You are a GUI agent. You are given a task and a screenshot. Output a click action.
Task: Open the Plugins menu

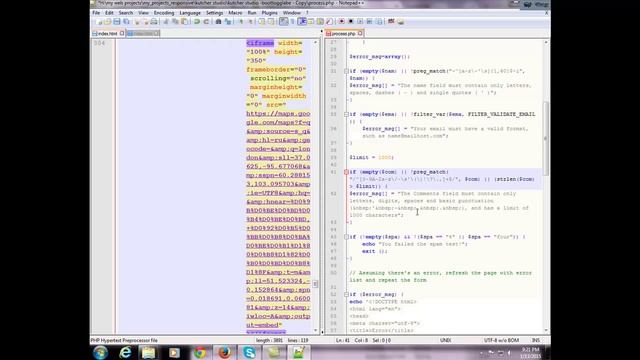(269, 13)
